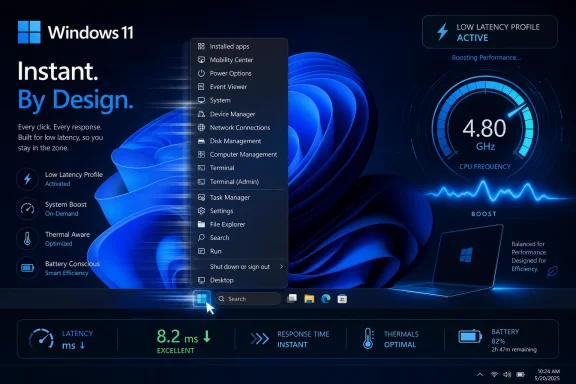
Task: Open Computer Management menu entry
Action: click(239, 154)
